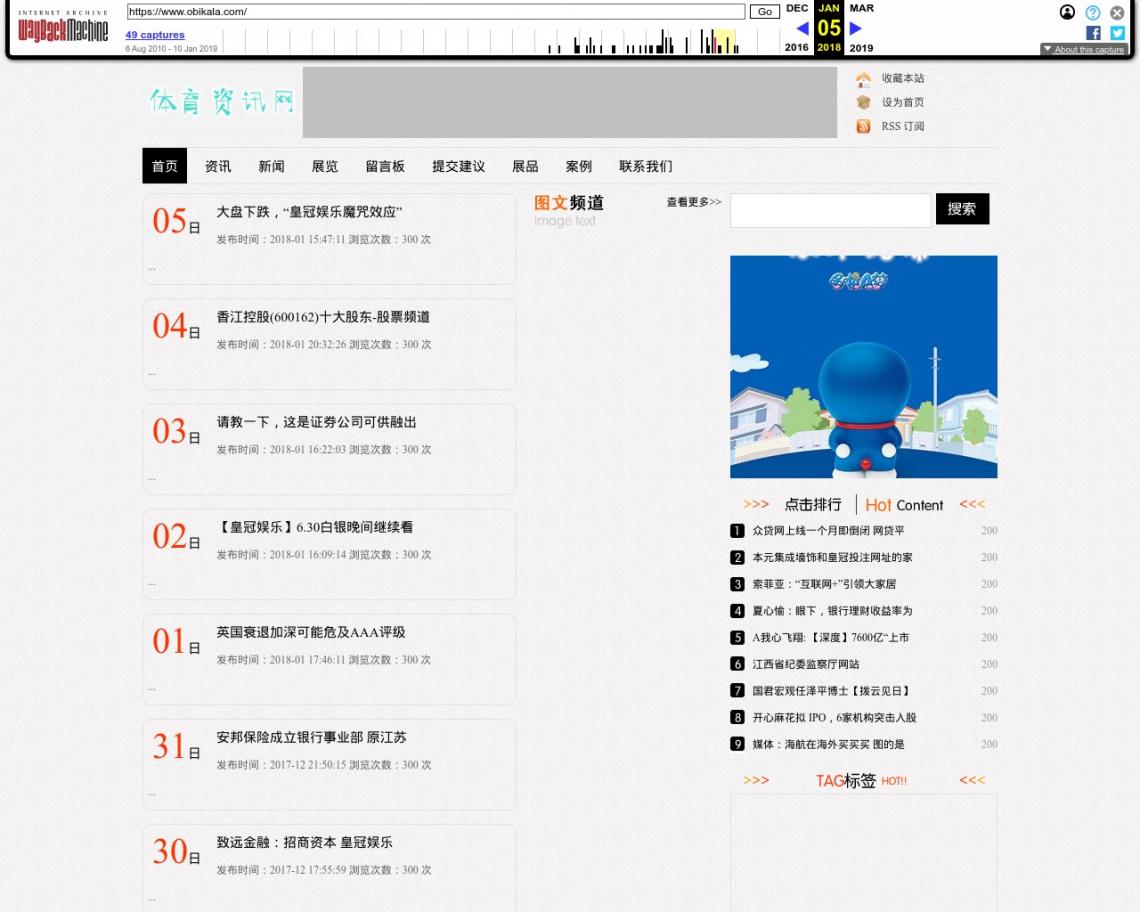Click the RSS 订阅 link
The height and width of the screenshot is (912, 1140).
point(903,127)
